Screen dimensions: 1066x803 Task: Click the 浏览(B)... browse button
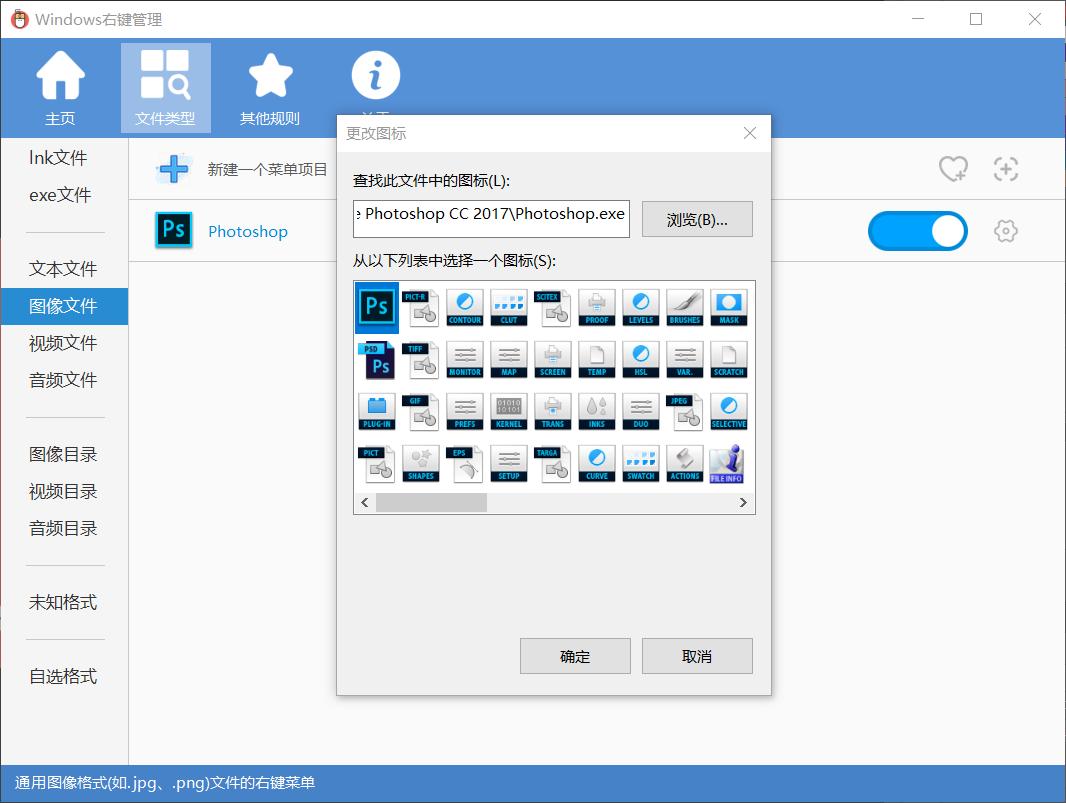(697, 220)
